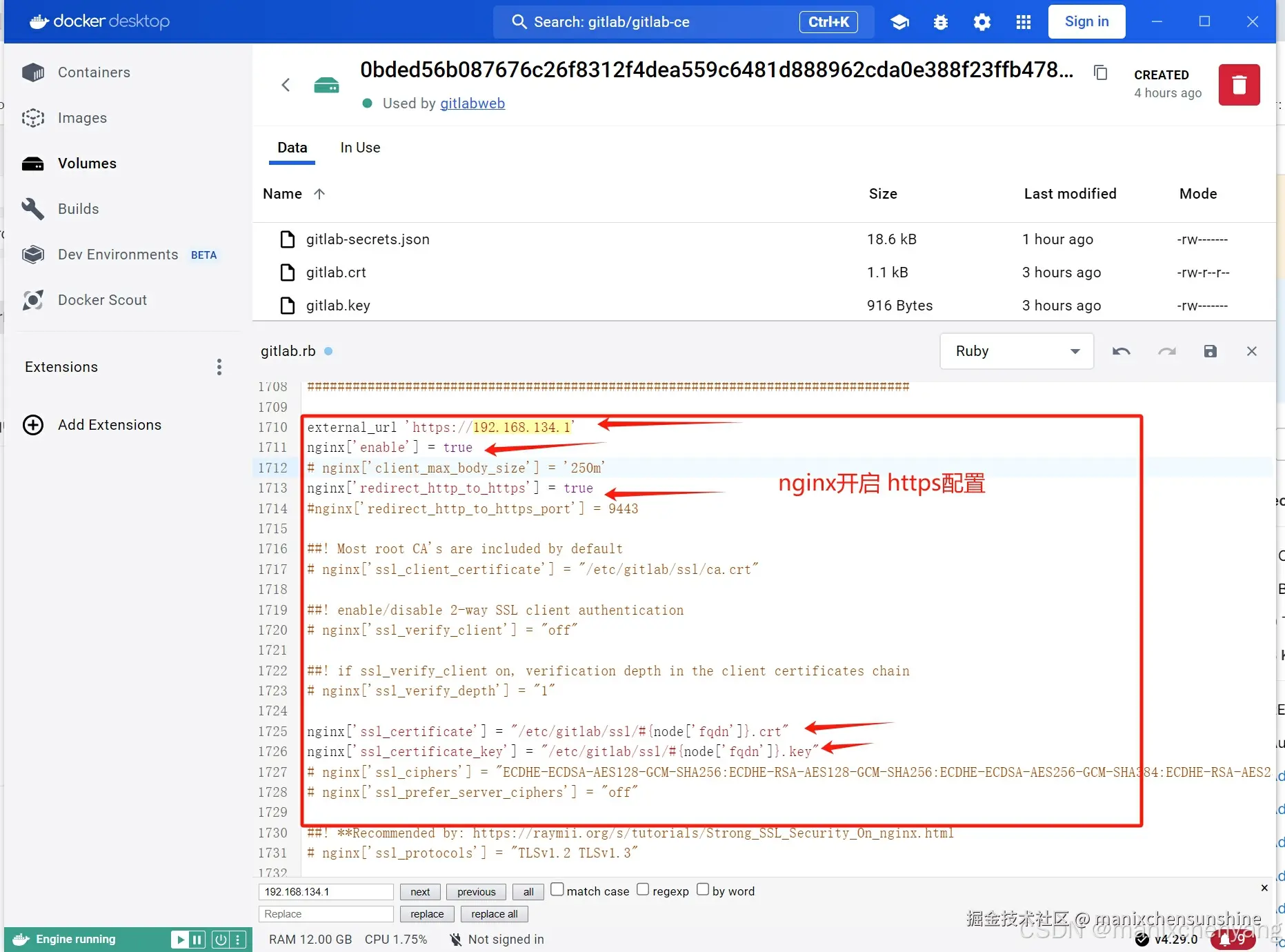Delete the volume with the red trash button
The width and height of the screenshot is (1285, 952).
[x=1239, y=85]
